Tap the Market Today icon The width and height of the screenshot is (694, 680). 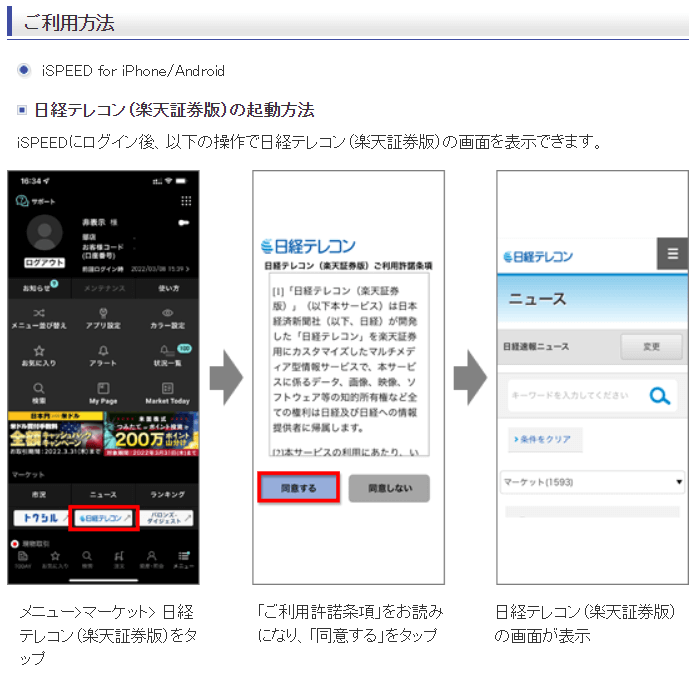point(167,388)
